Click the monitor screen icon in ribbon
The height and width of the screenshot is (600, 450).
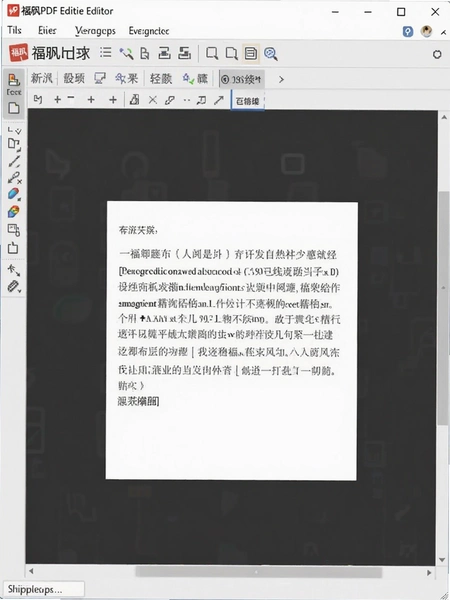(100, 78)
